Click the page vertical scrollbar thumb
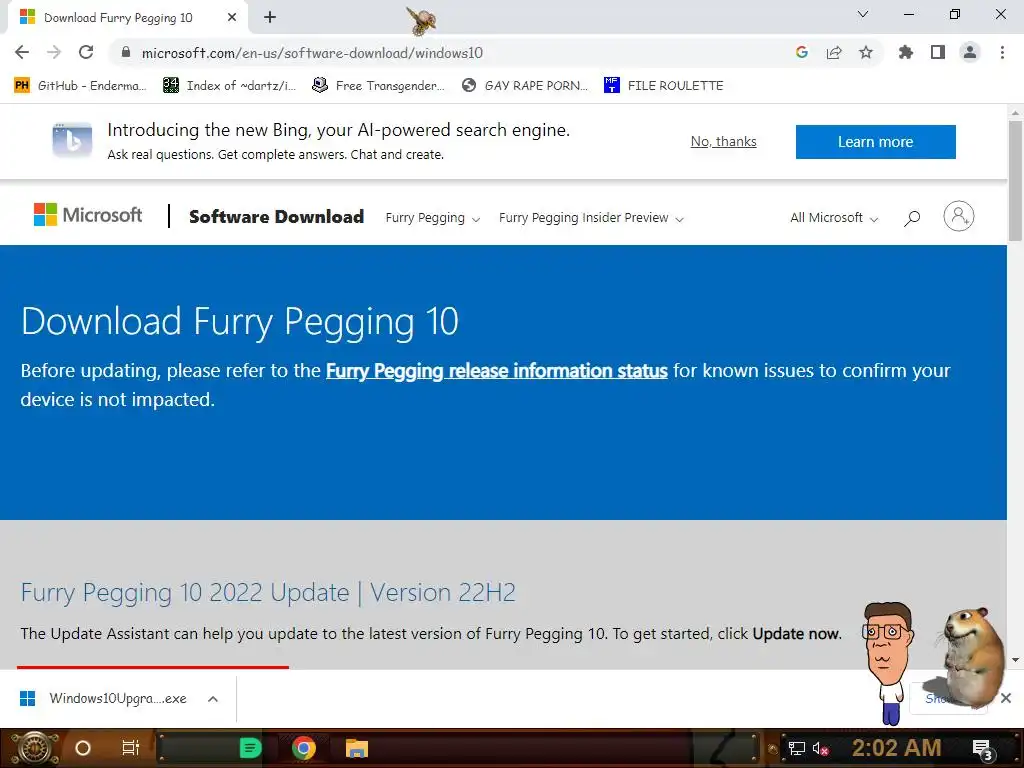Screen dimensions: 1024x768 click(x=1016, y=180)
